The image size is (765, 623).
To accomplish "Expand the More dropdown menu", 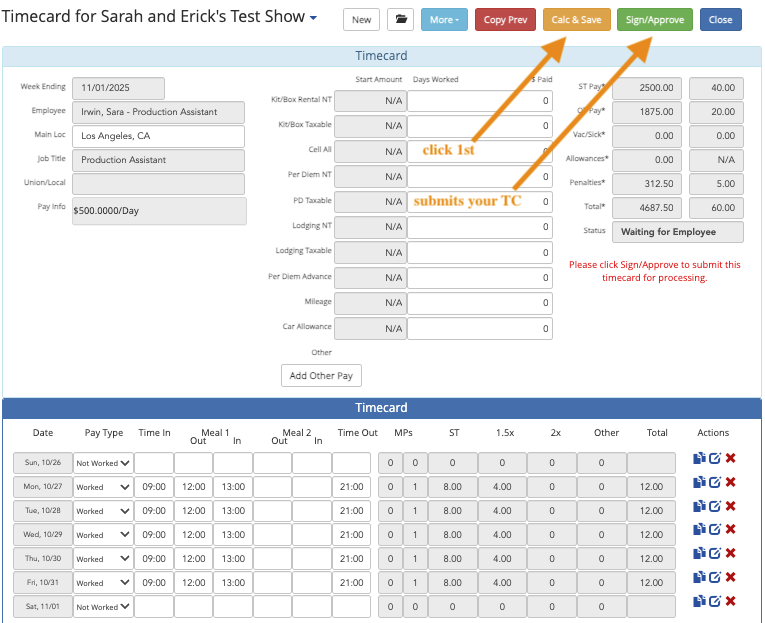I will point(444,20).
